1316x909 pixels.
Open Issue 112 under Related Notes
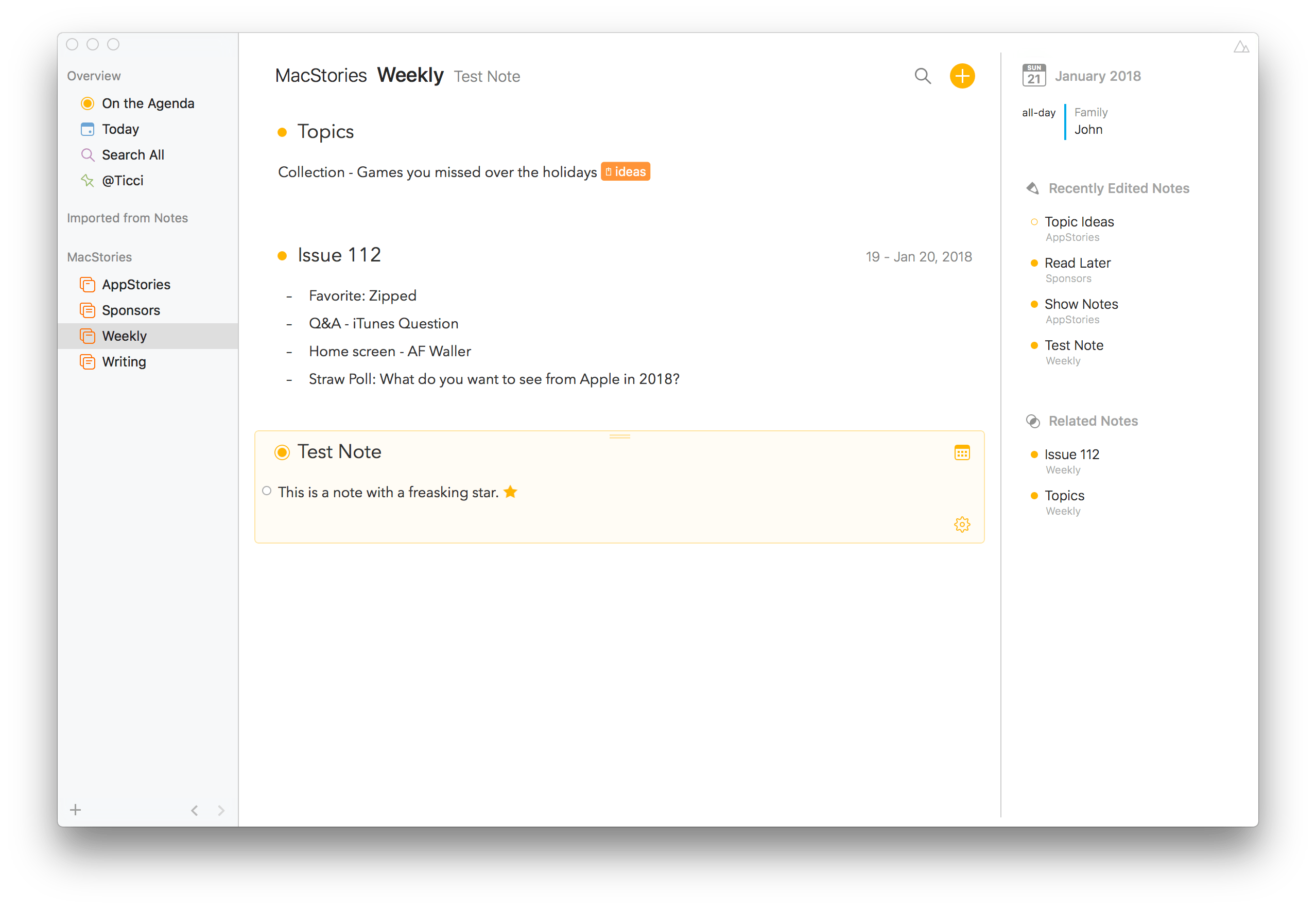point(1071,455)
